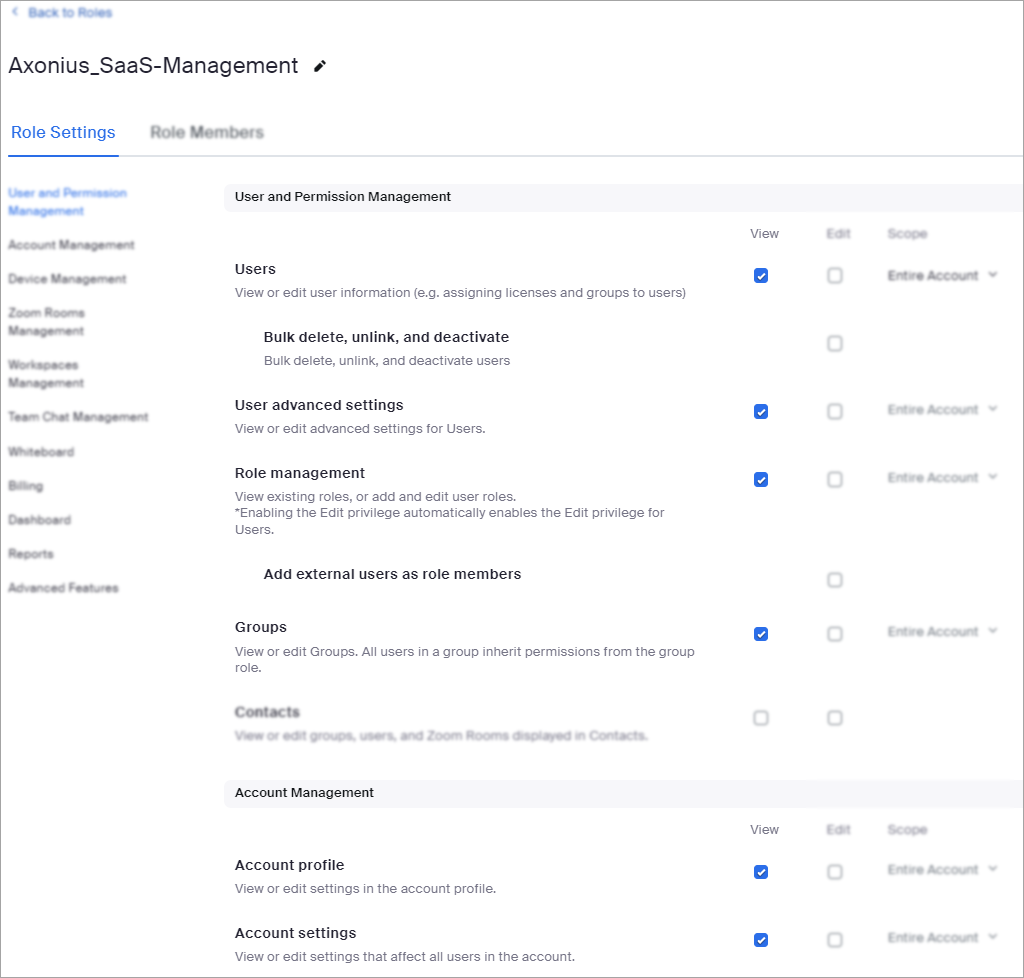Go to Reports in sidebar
Viewport: 1024px width, 978px height.
pos(31,554)
